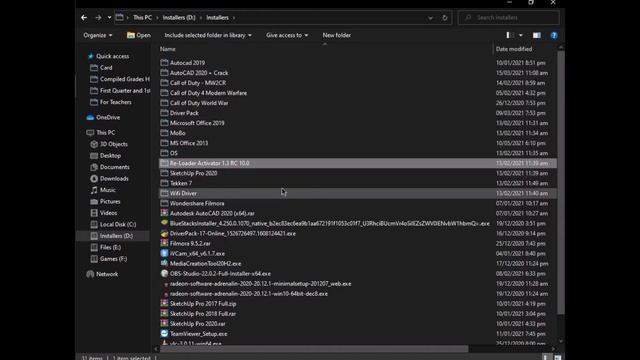This screenshot has height=360, width=640.
Task: Sort by Name column header
Action: click(x=168, y=49)
